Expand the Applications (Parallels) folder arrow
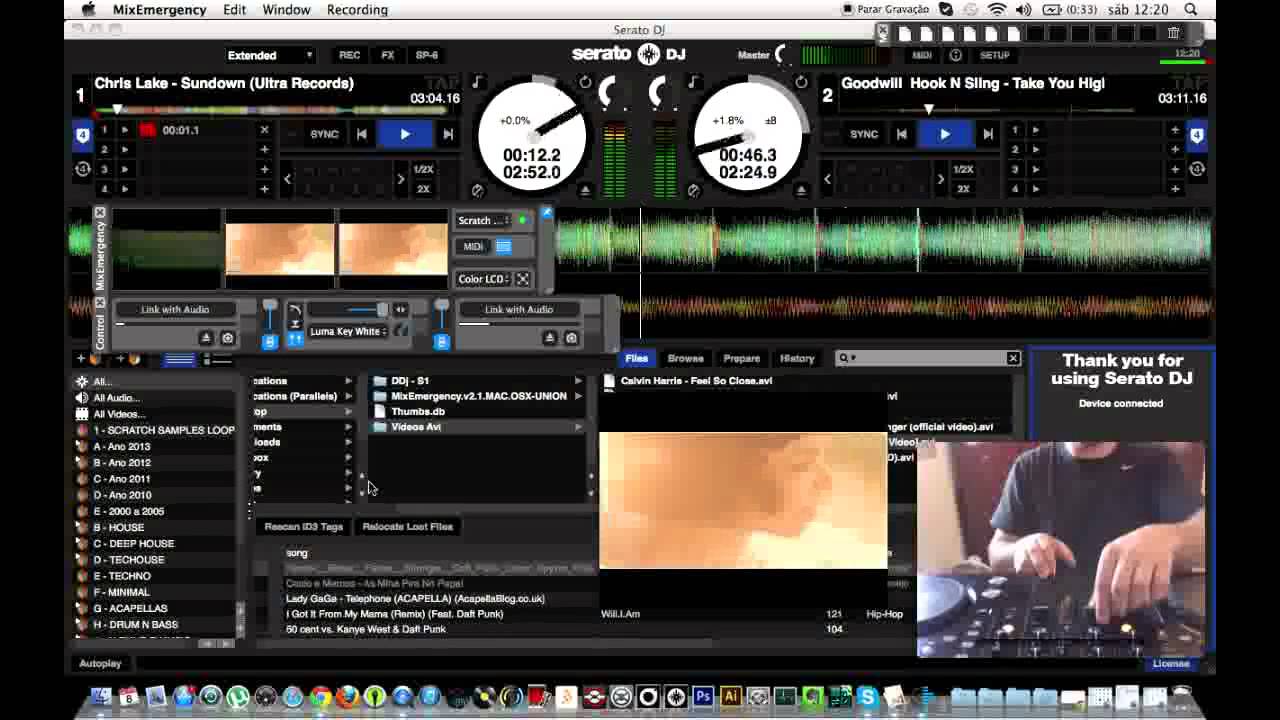 point(348,396)
